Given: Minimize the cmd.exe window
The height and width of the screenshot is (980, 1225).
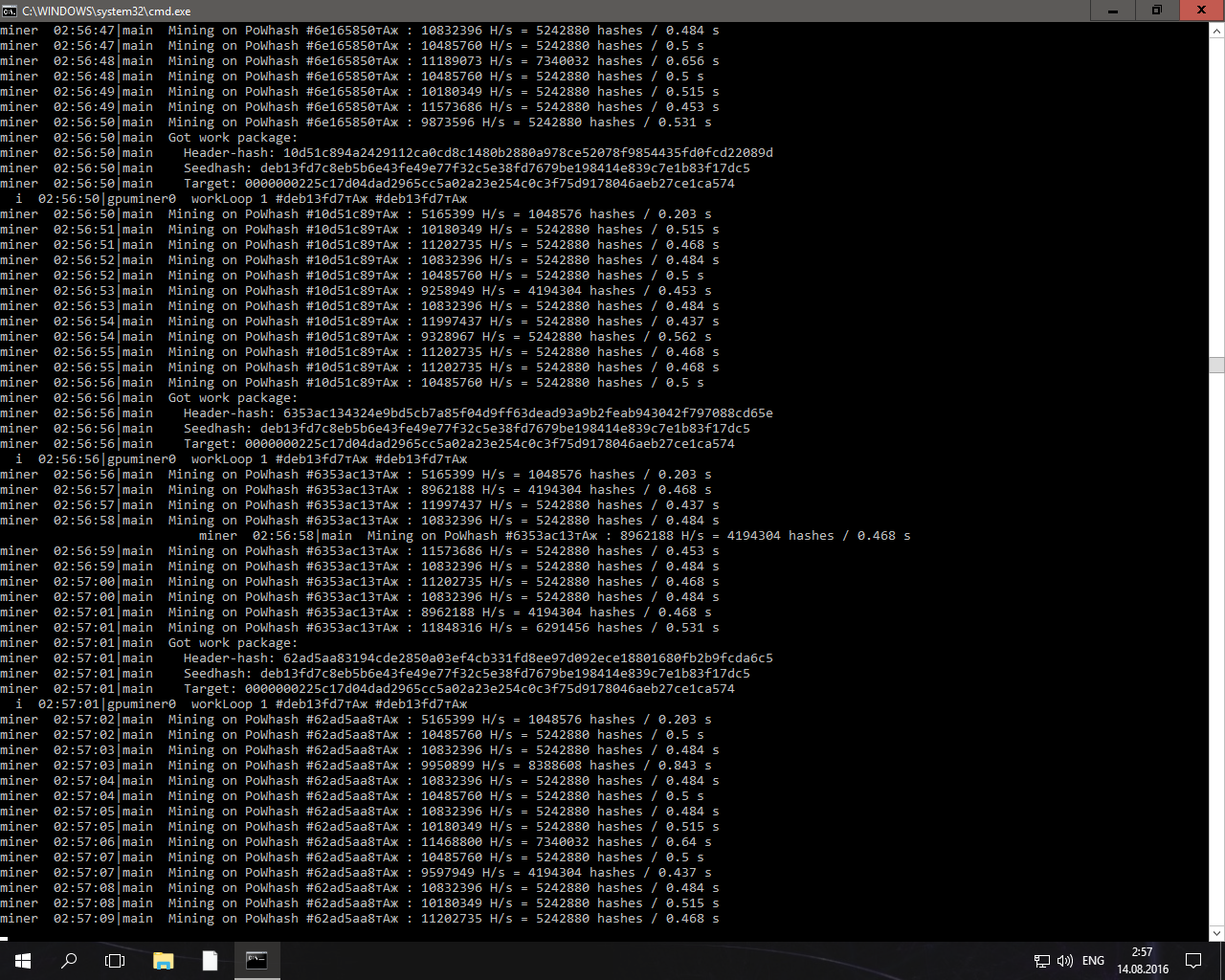Looking at the screenshot, I should tap(1113, 11).
